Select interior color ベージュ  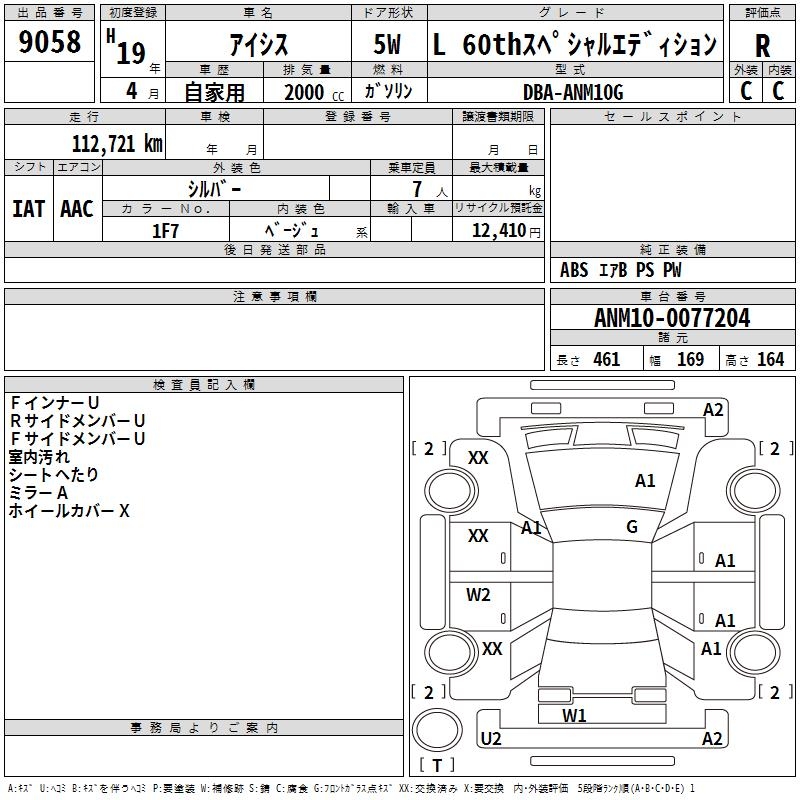(x=292, y=230)
